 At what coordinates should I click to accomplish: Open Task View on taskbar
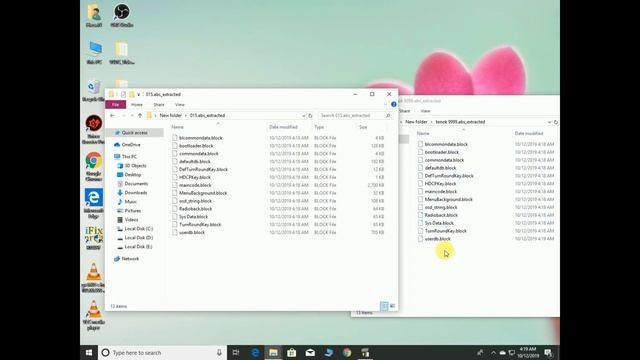coord(236,353)
